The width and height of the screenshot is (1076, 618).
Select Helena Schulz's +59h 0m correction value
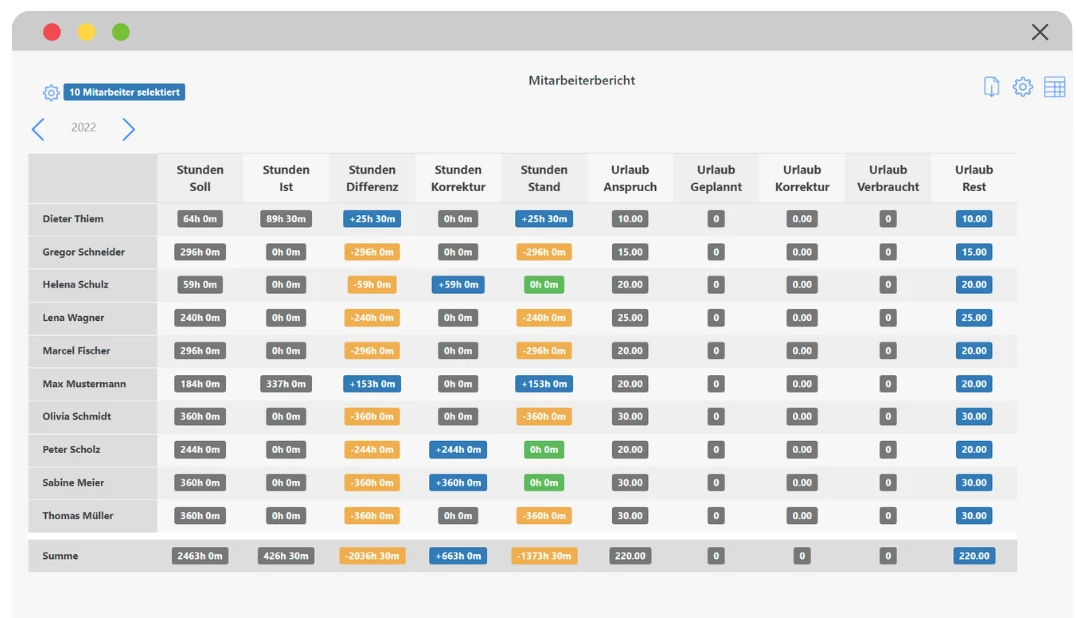click(457, 284)
